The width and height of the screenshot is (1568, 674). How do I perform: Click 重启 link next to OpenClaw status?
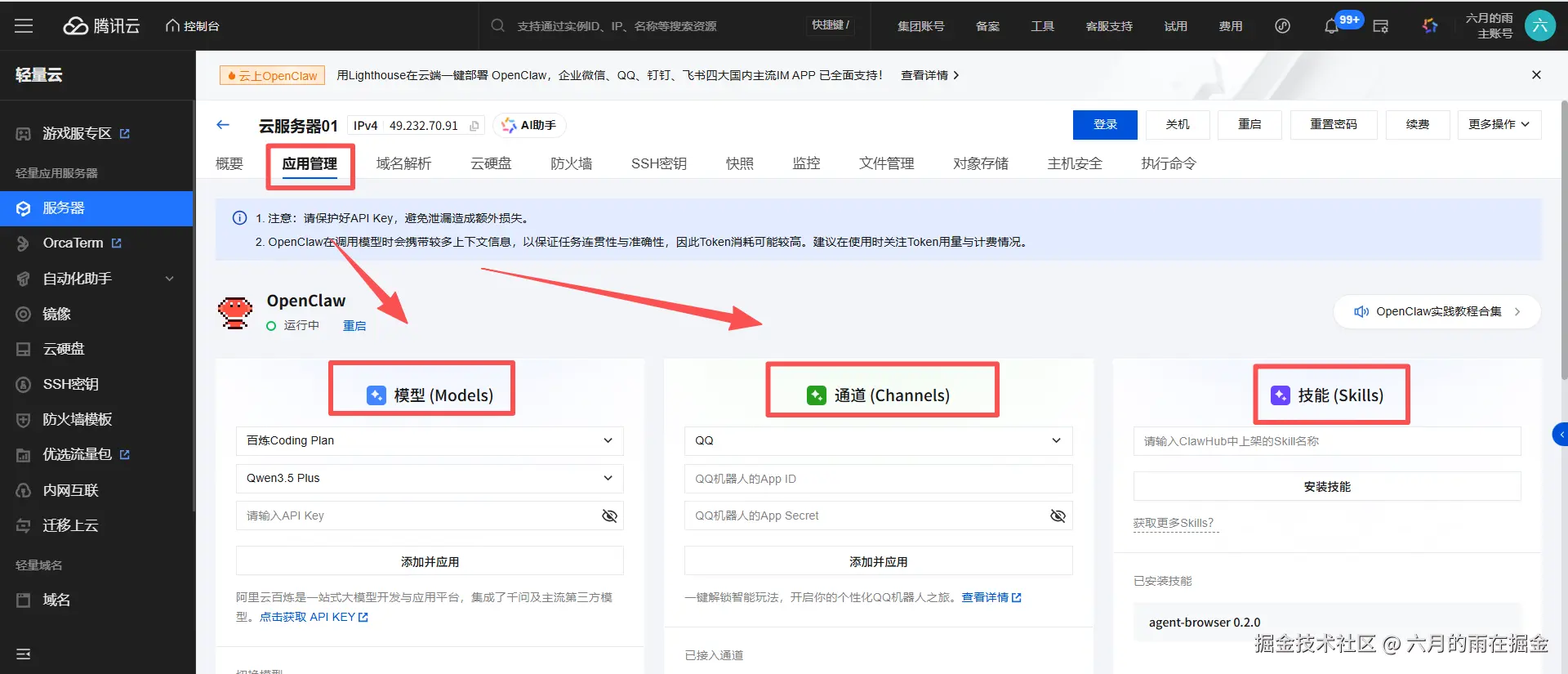coord(354,325)
